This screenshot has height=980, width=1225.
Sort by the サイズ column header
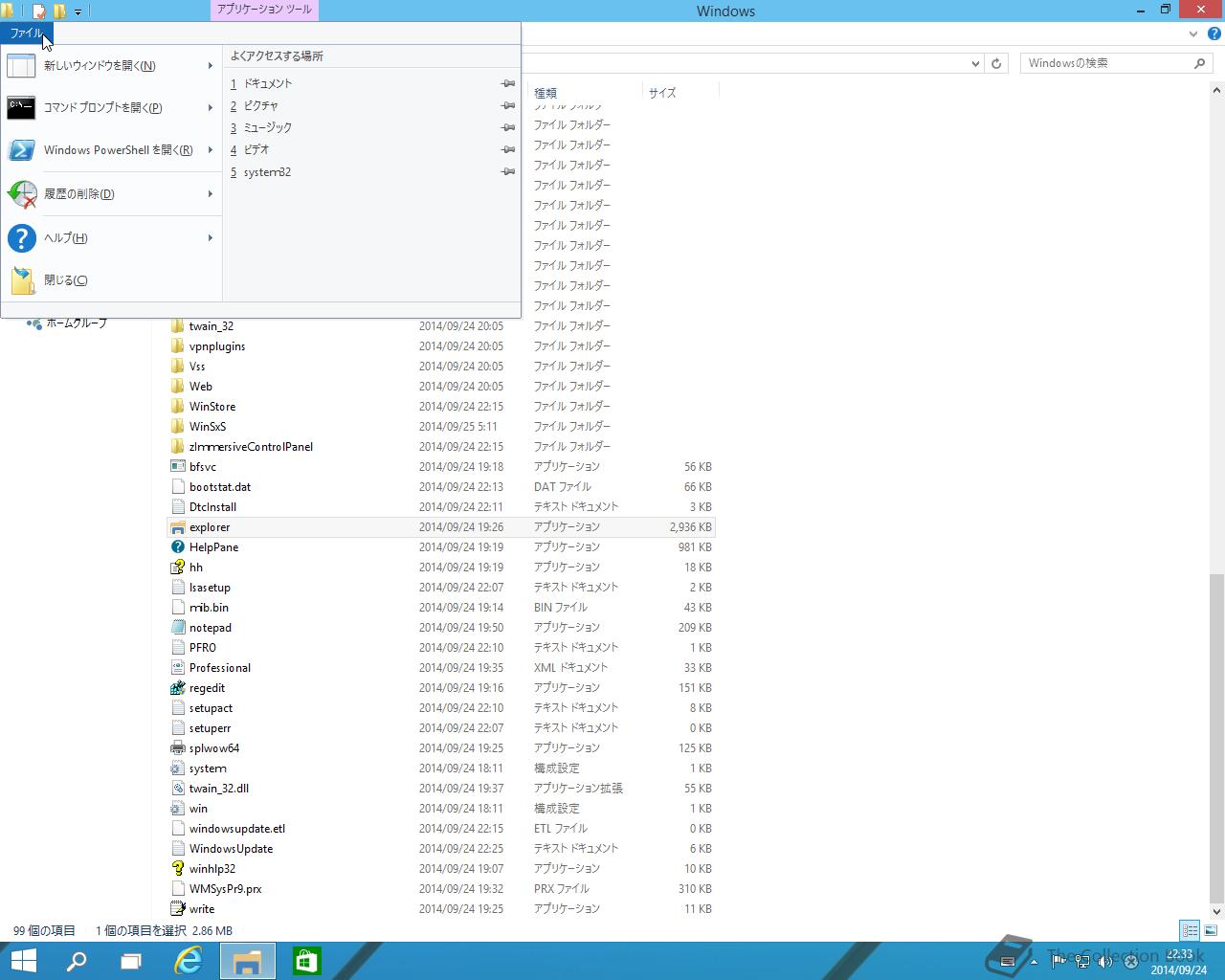680,93
